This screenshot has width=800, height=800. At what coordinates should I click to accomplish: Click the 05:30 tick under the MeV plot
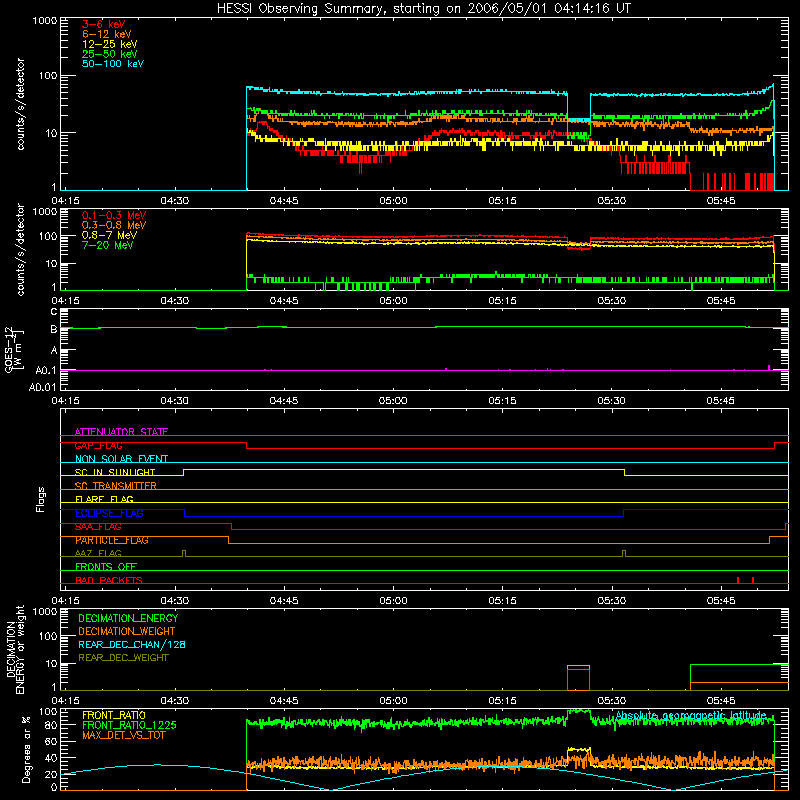(612, 301)
